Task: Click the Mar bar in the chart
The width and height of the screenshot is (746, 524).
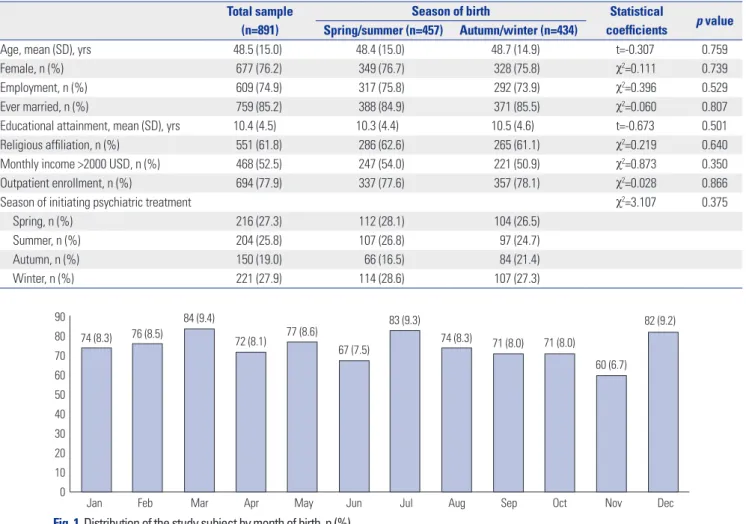Action: 199,410
